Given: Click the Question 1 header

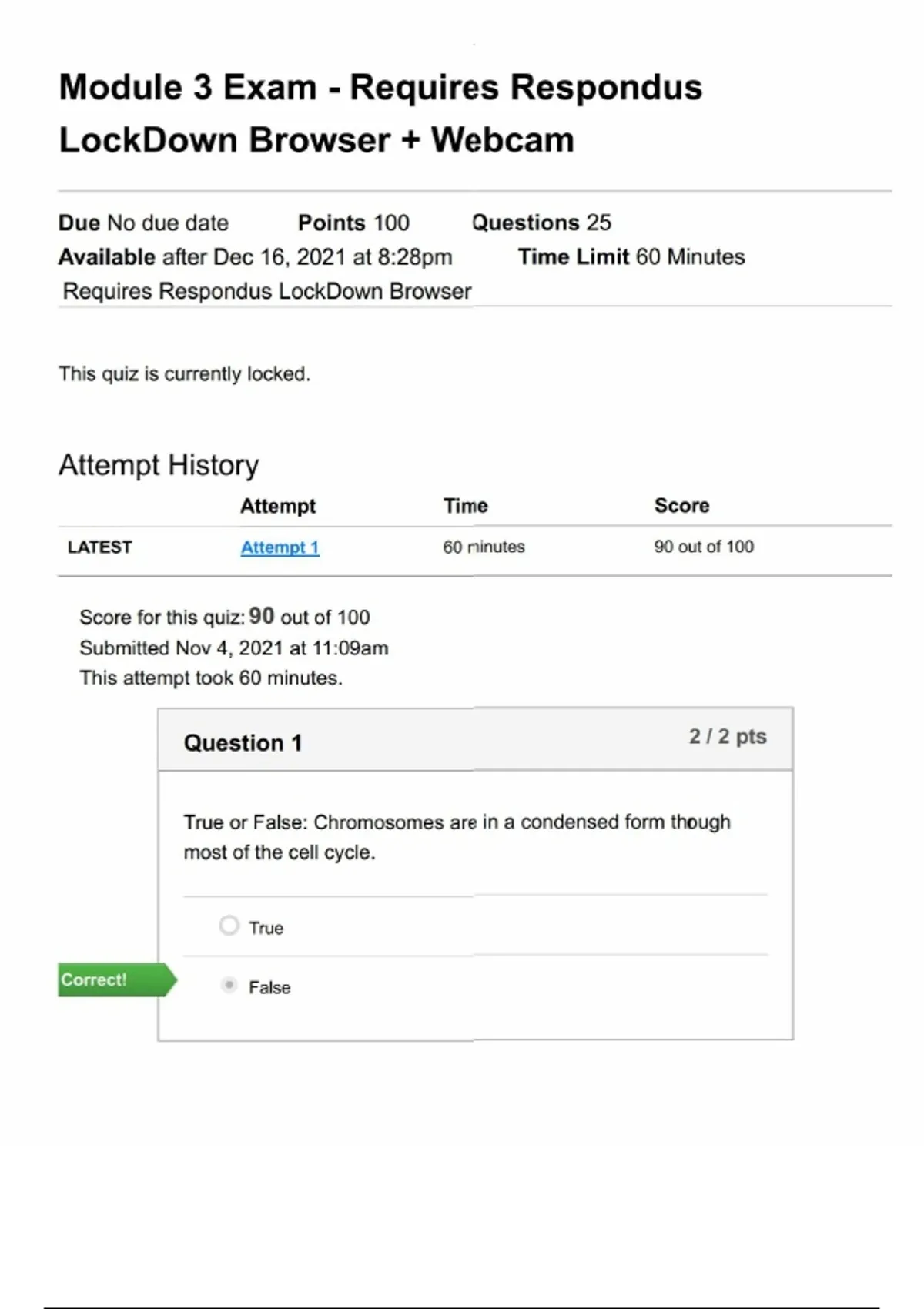Looking at the screenshot, I should (243, 742).
